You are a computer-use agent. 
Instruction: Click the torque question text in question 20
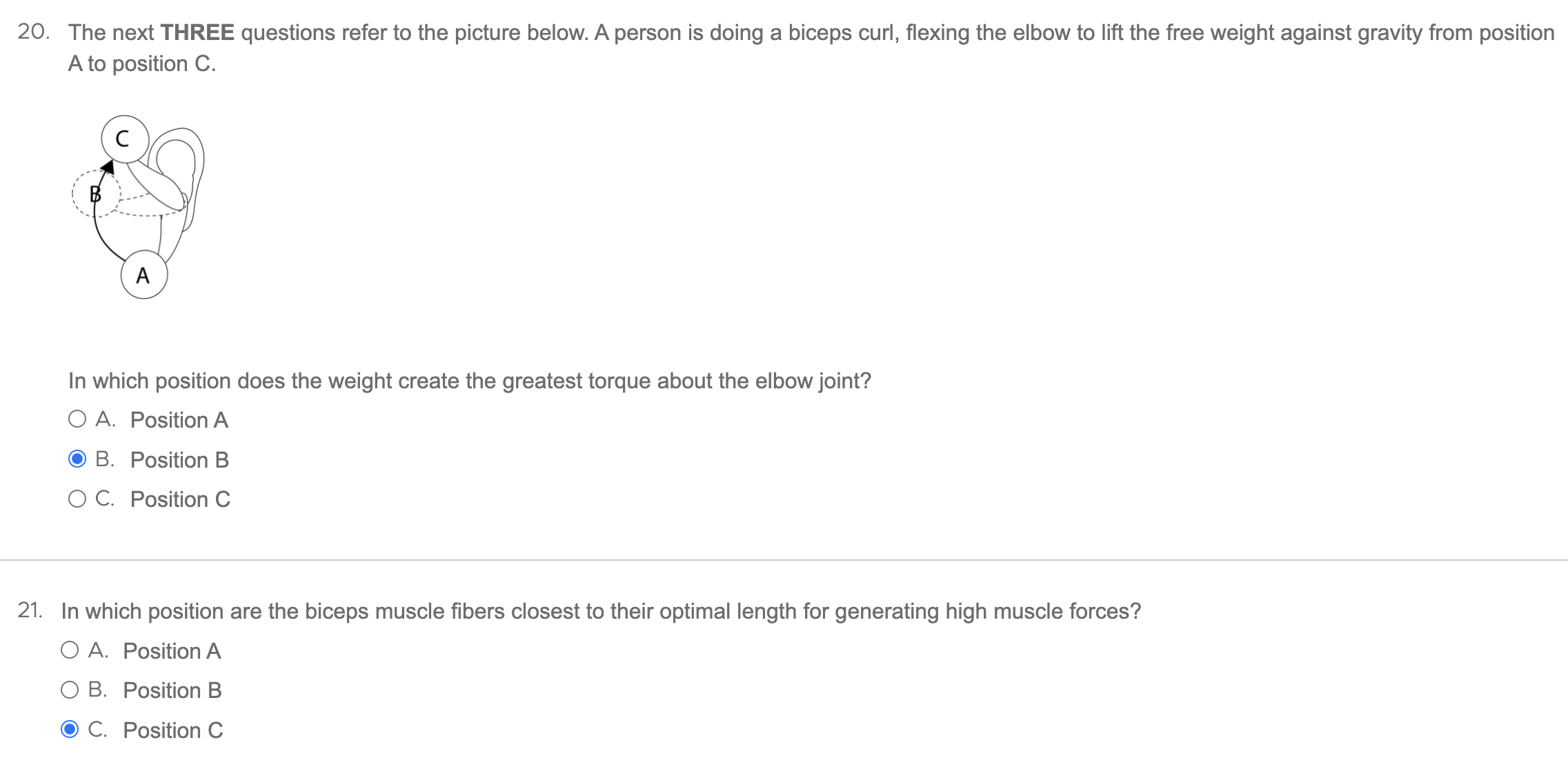[469, 380]
